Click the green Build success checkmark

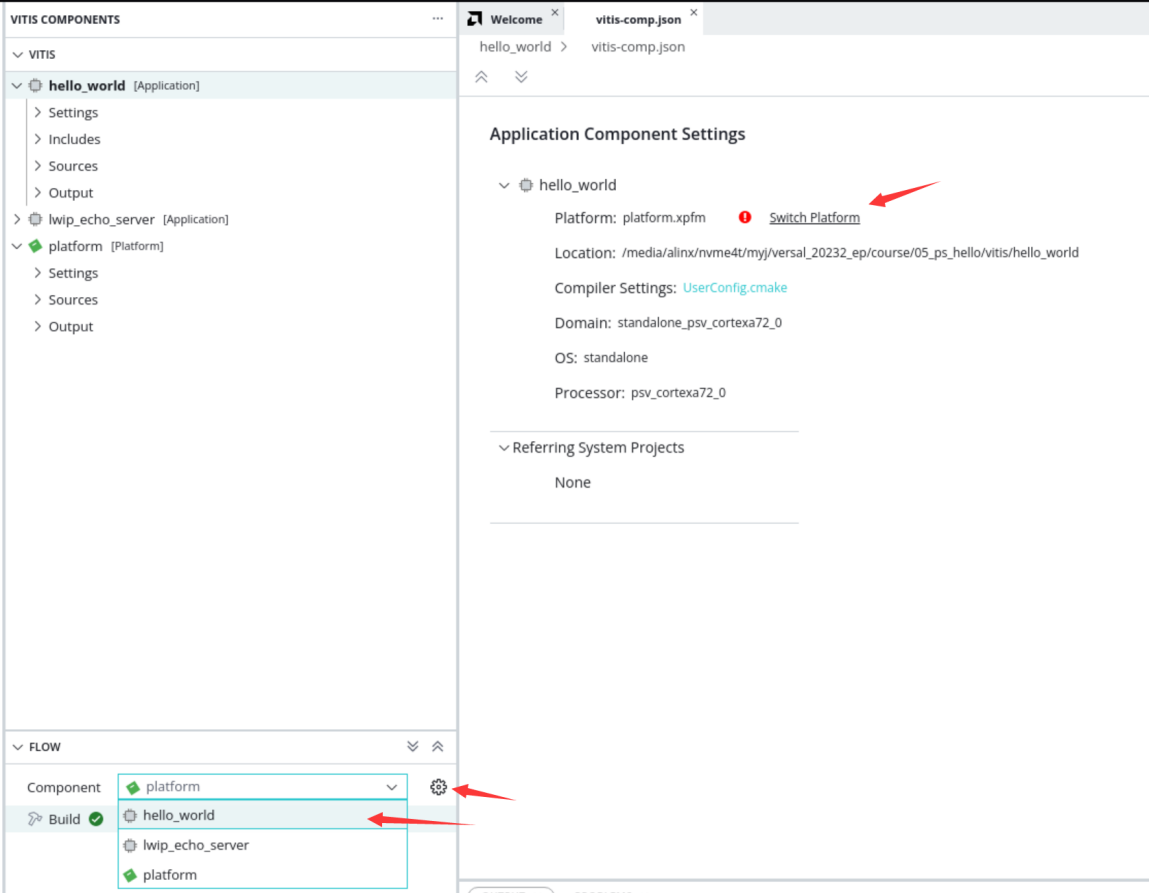[x=96, y=819]
